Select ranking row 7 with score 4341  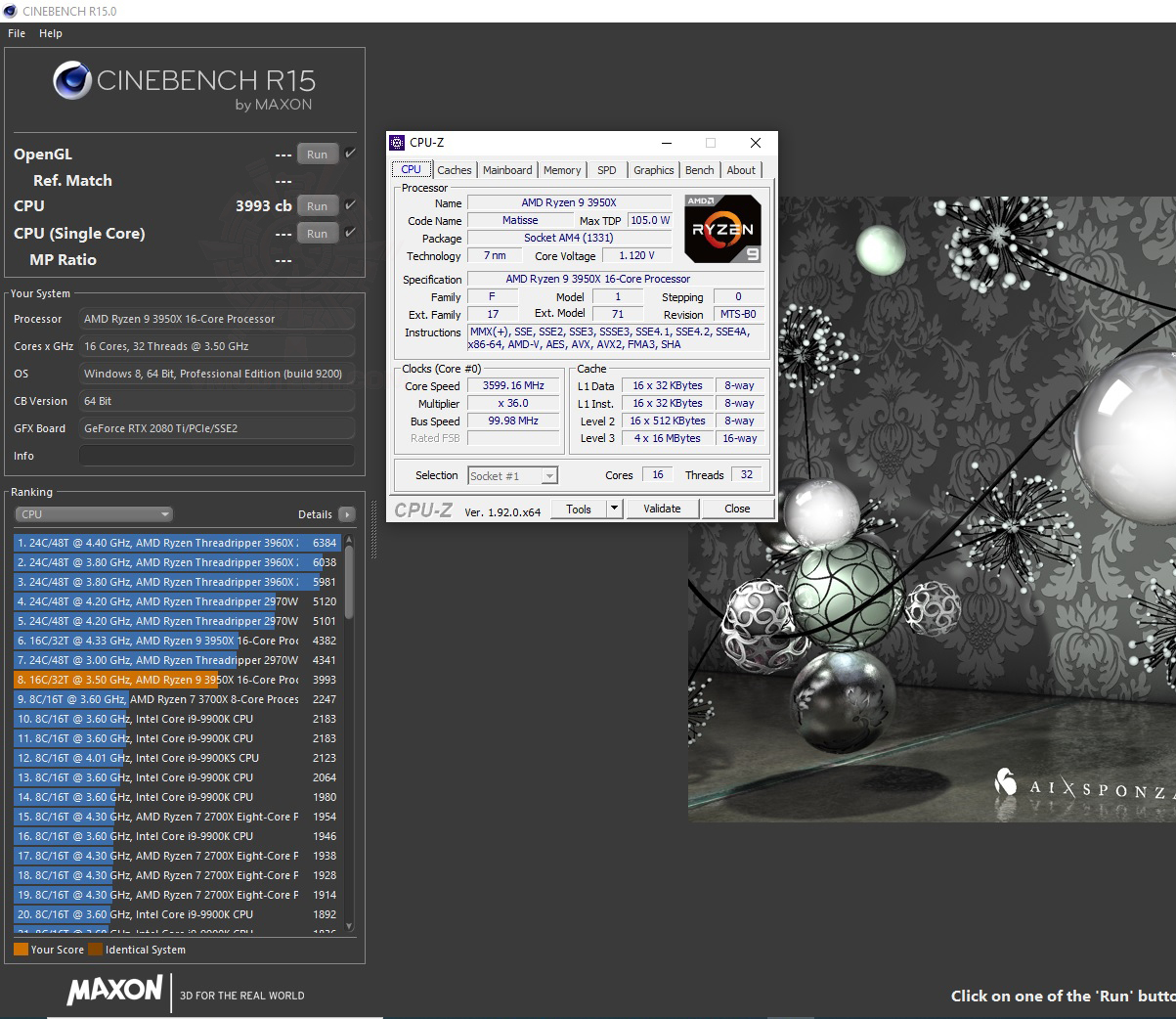click(x=176, y=660)
